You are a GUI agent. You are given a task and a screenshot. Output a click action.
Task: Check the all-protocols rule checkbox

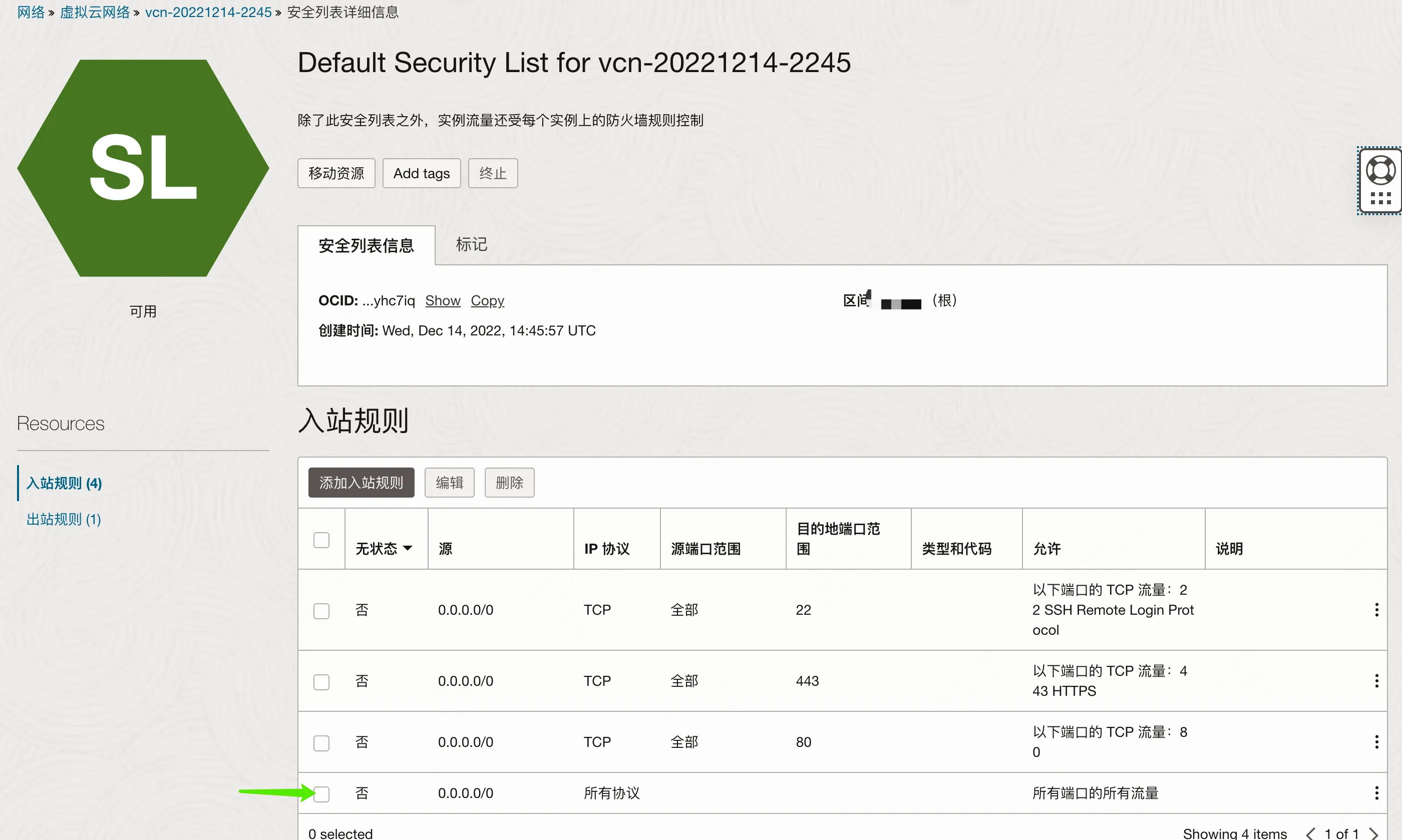321,793
